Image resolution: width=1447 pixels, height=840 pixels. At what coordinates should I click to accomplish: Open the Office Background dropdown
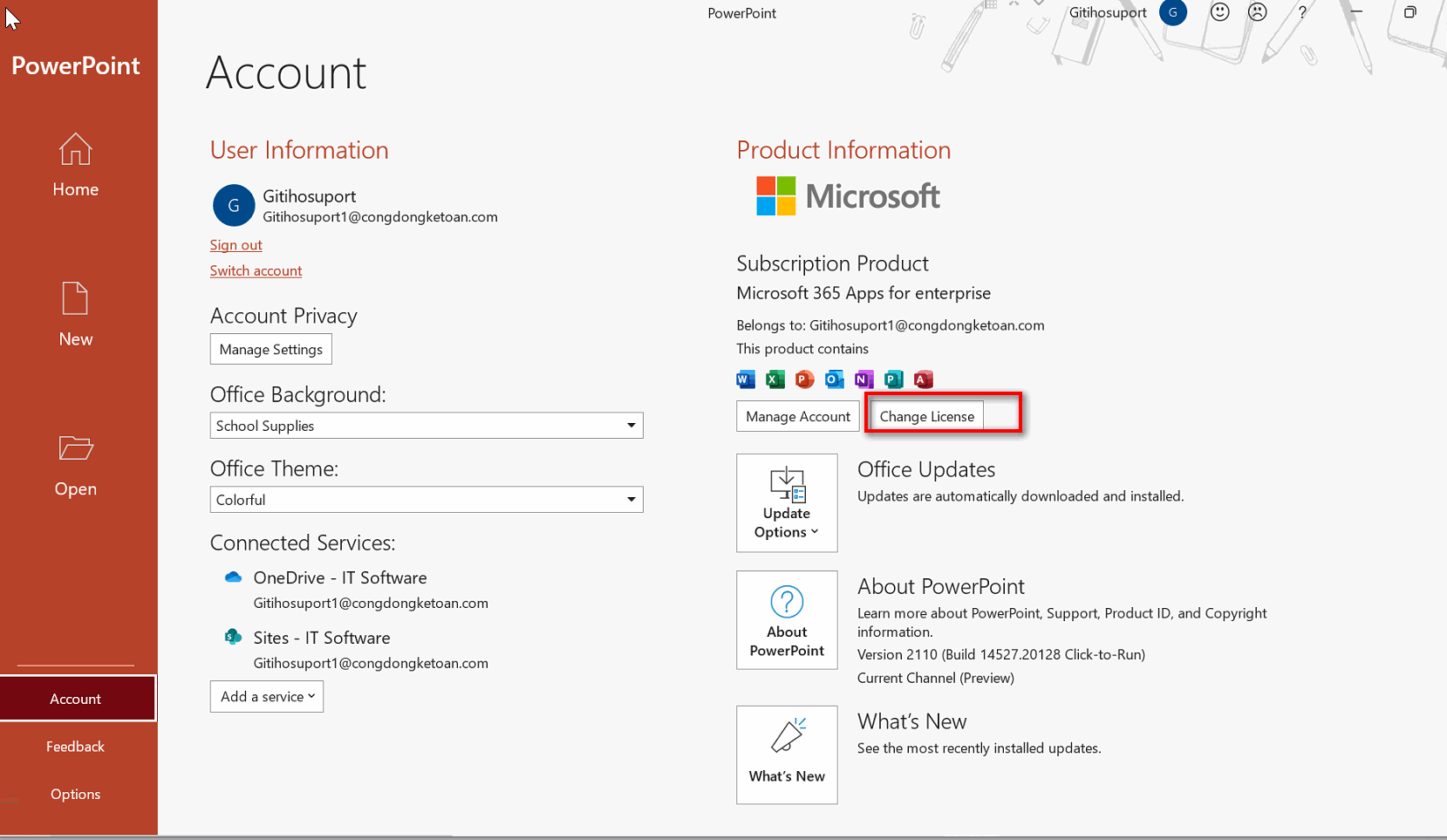point(427,426)
